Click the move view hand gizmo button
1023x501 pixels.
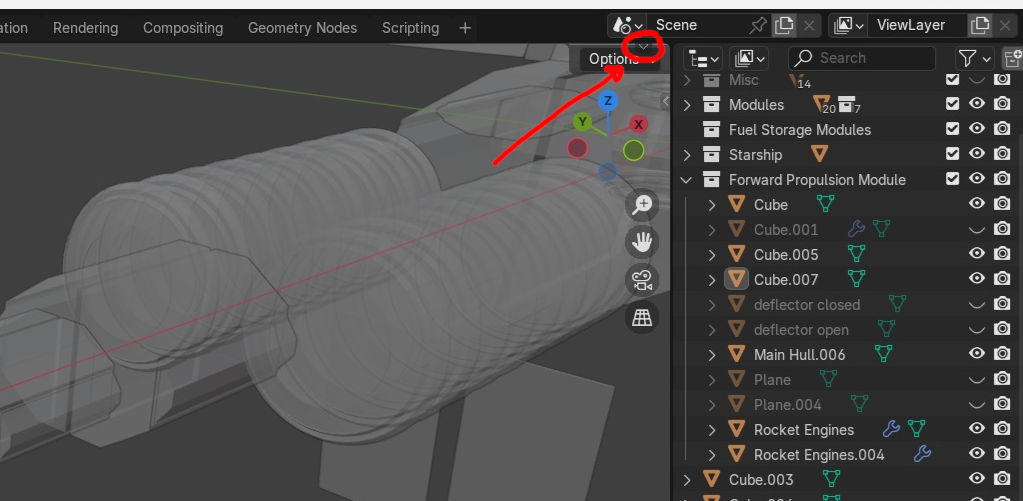click(643, 243)
